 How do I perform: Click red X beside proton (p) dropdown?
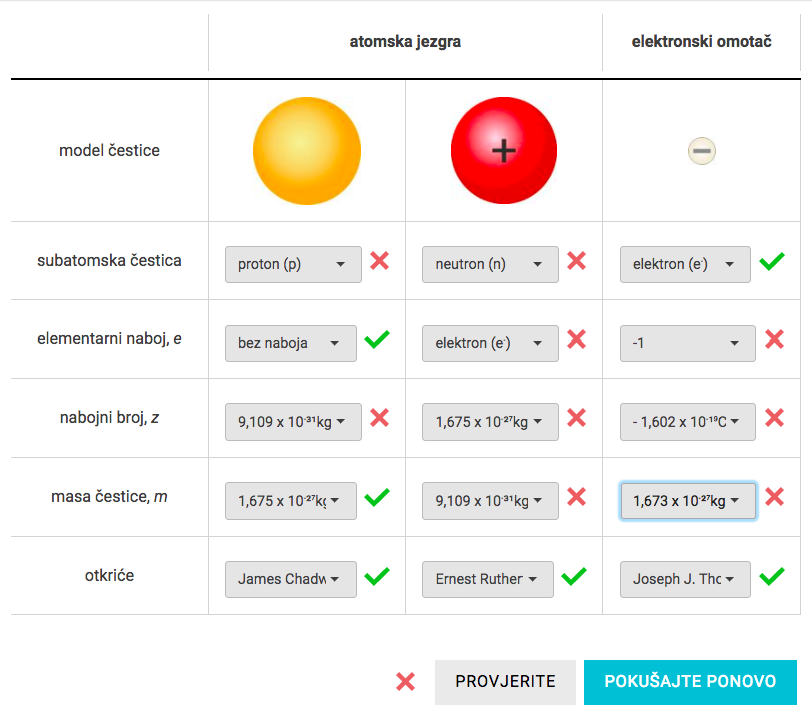pyautogui.click(x=380, y=260)
